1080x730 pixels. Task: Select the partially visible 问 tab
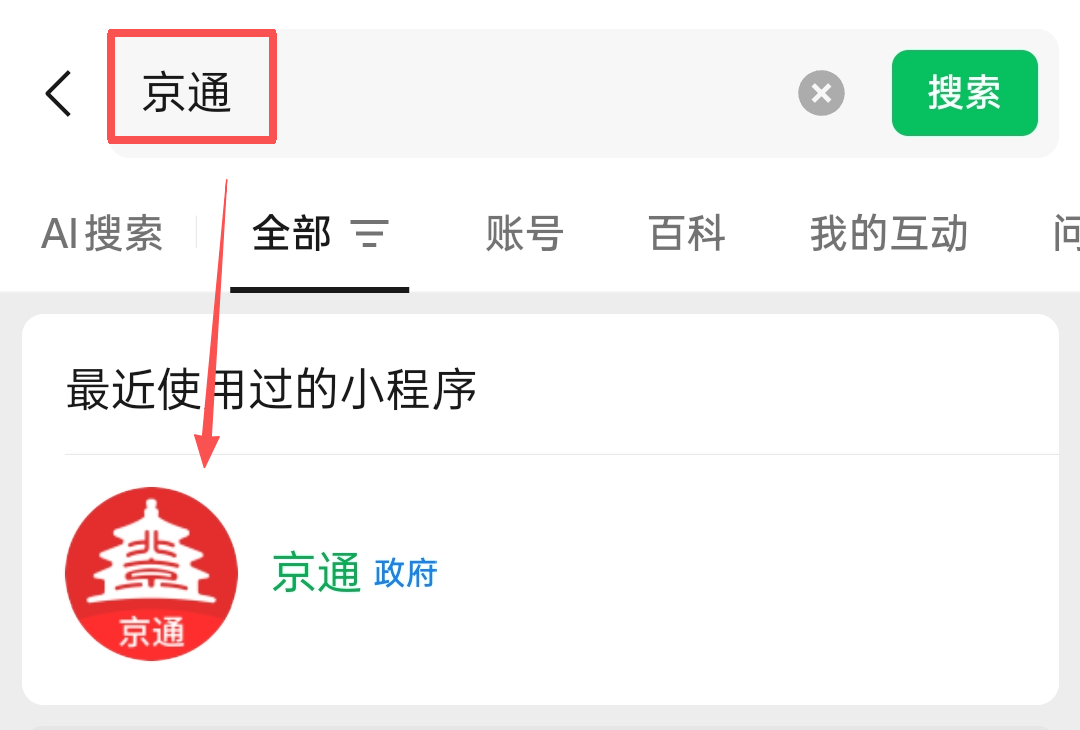pos(1066,233)
